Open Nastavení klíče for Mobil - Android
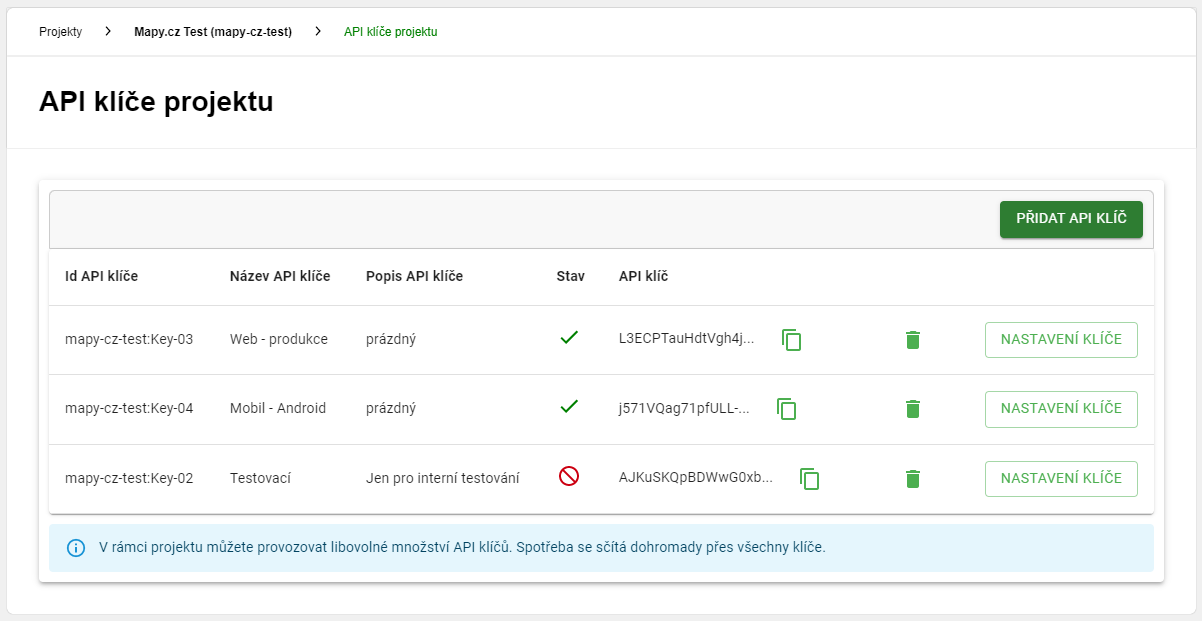Screen dimensions: 1202x621 1061,408
